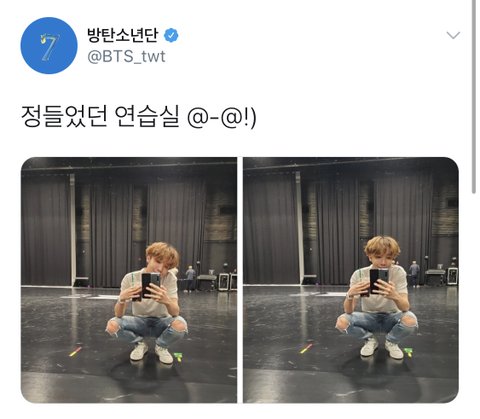
Task: Click the number 7 inside the avatar
Action: click(x=49, y=47)
